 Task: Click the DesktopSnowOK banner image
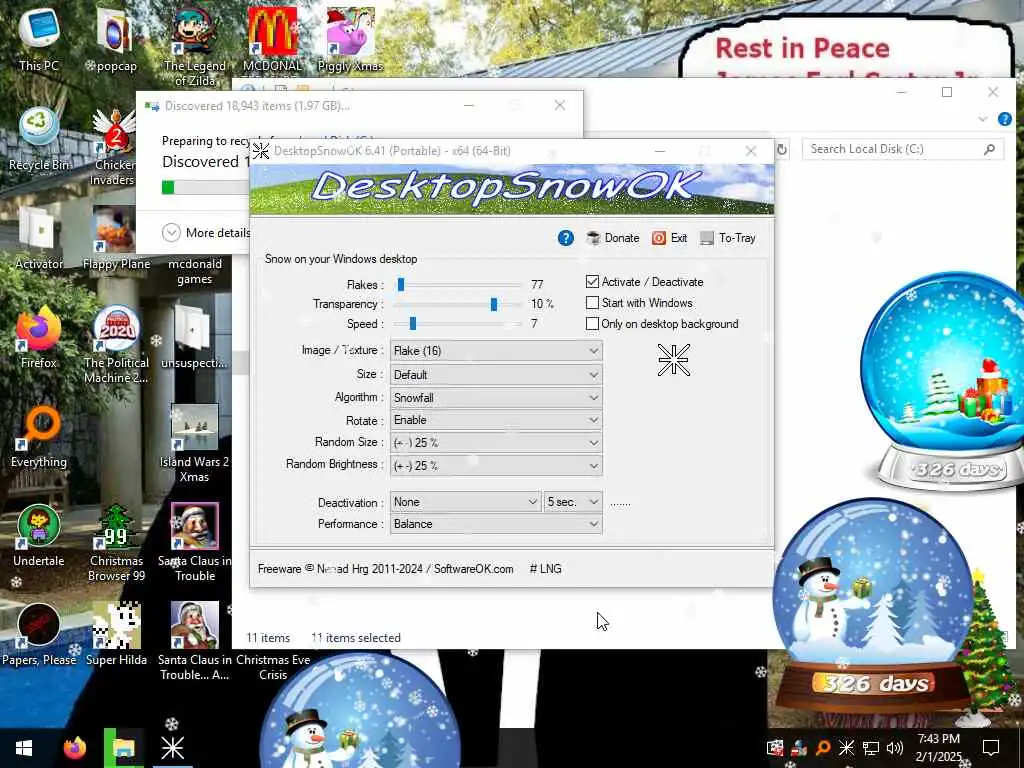coord(512,189)
